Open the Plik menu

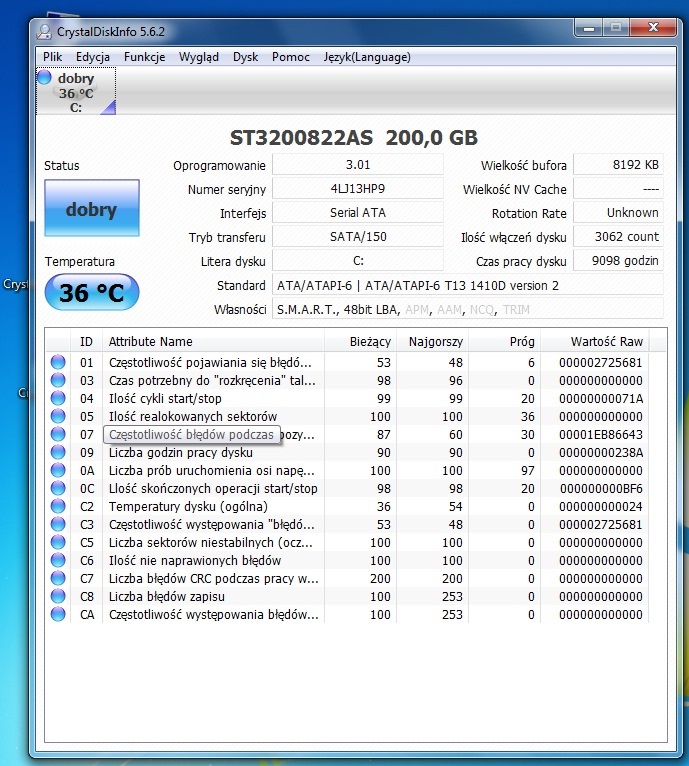click(52, 57)
